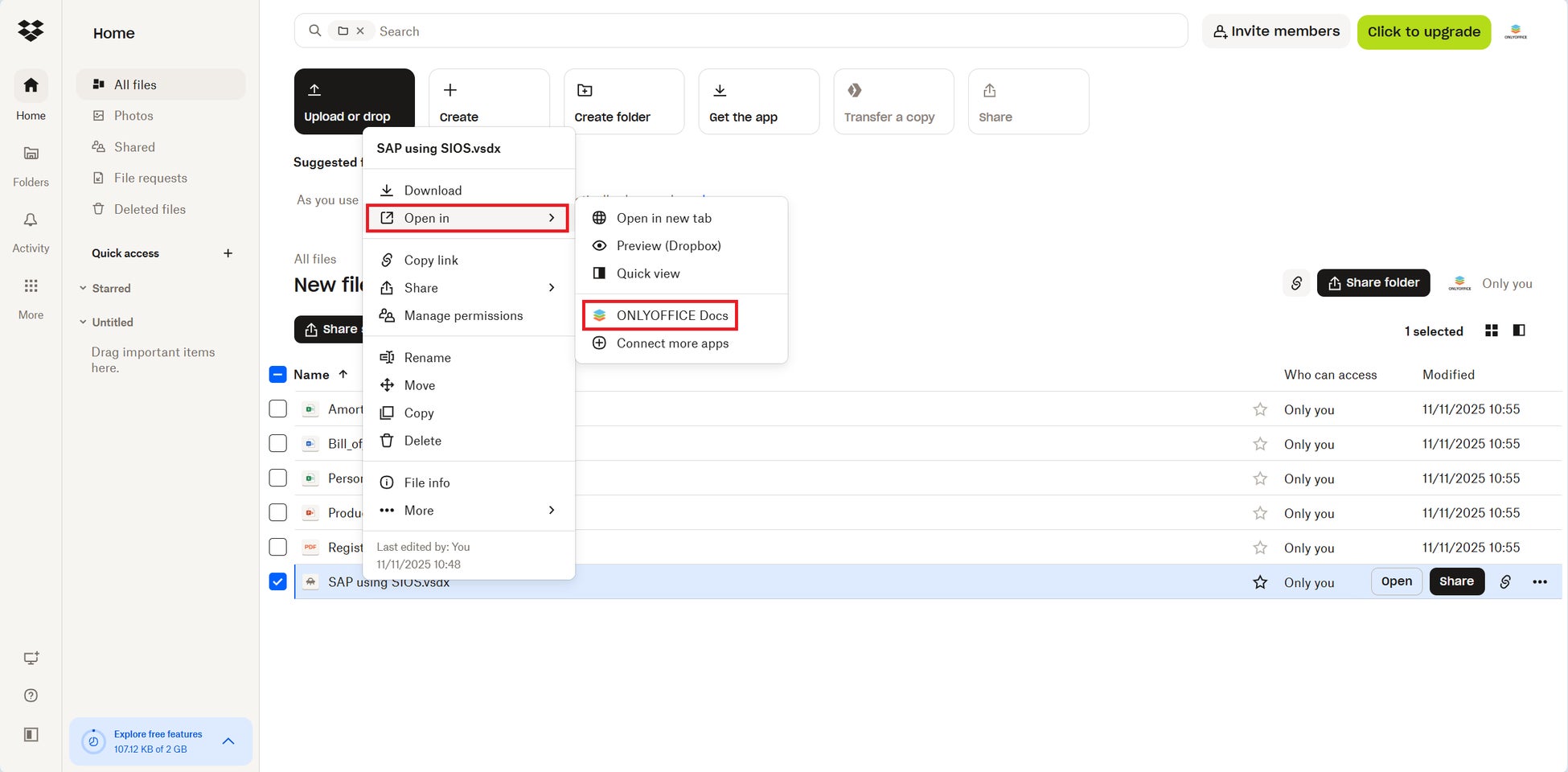The image size is (1568, 772).
Task: Click the storage usage progress indicator
Action: click(x=93, y=741)
